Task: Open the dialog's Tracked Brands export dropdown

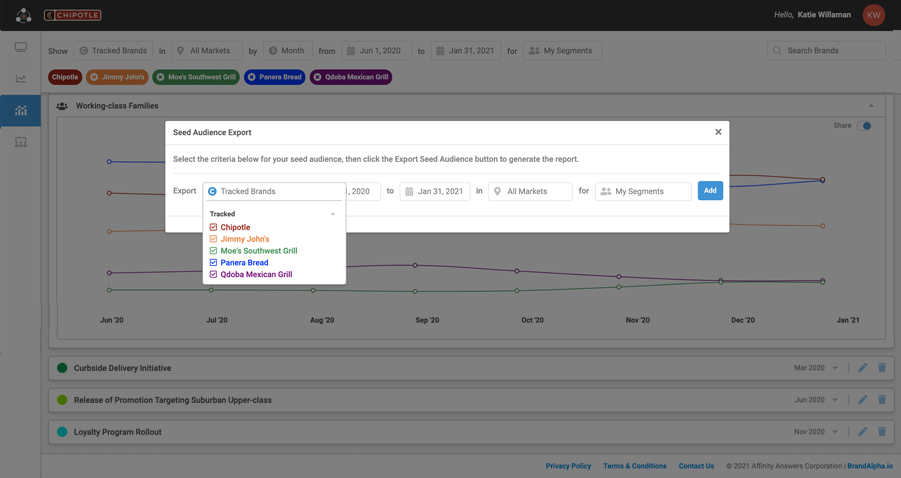Action: 274,191
